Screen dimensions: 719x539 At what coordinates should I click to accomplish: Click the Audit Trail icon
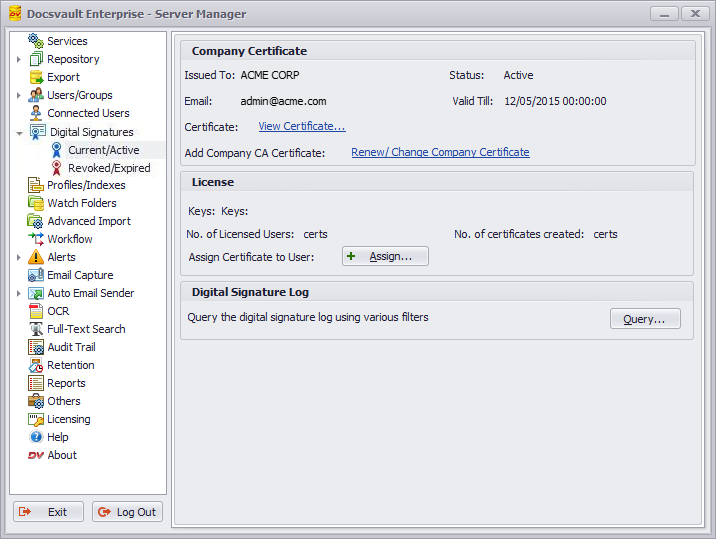tap(36, 347)
